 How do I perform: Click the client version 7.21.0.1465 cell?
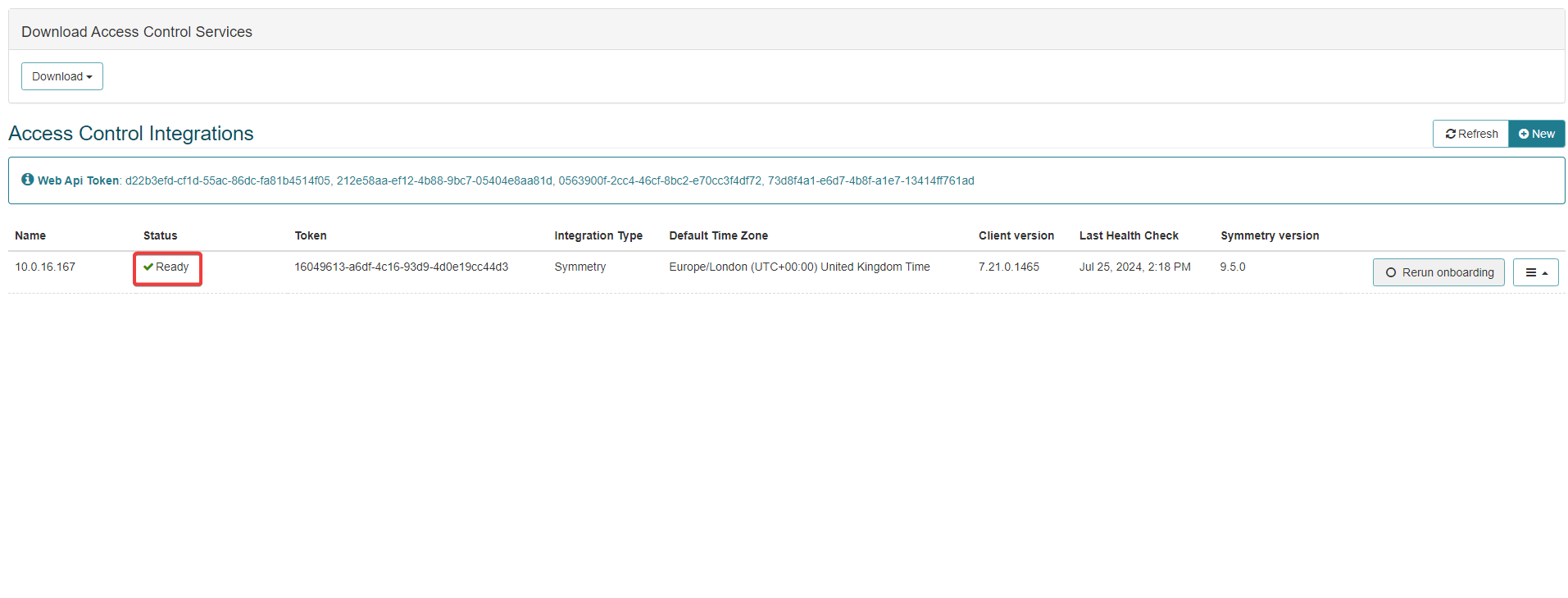point(1008,267)
